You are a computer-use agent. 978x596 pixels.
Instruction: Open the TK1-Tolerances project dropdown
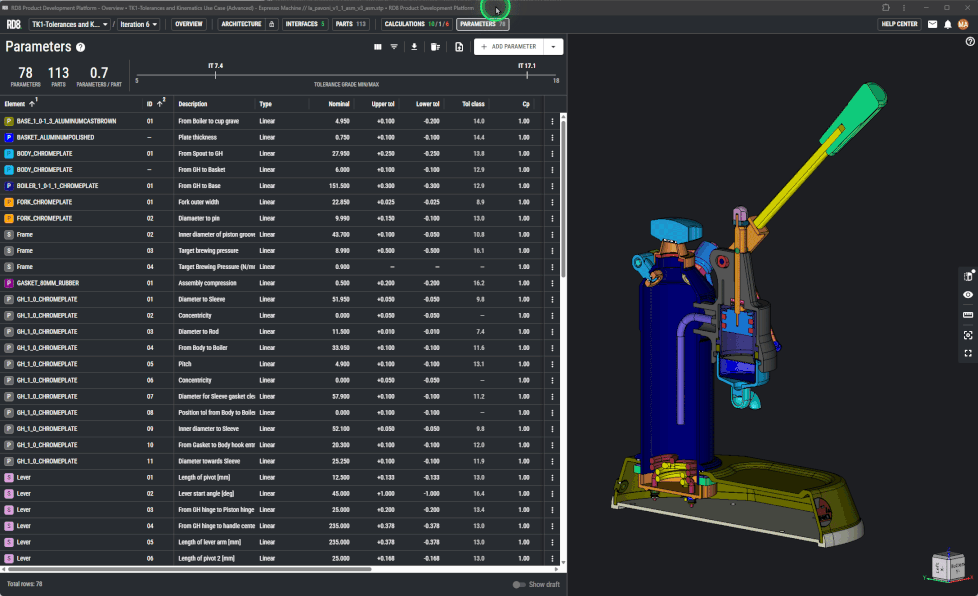point(70,24)
